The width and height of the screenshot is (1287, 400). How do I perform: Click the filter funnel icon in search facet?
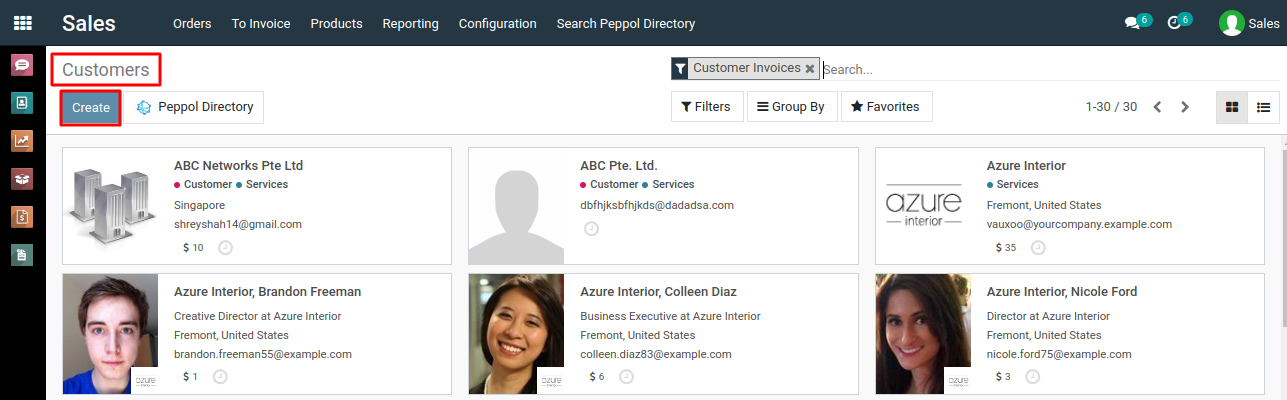tap(680, 69)
